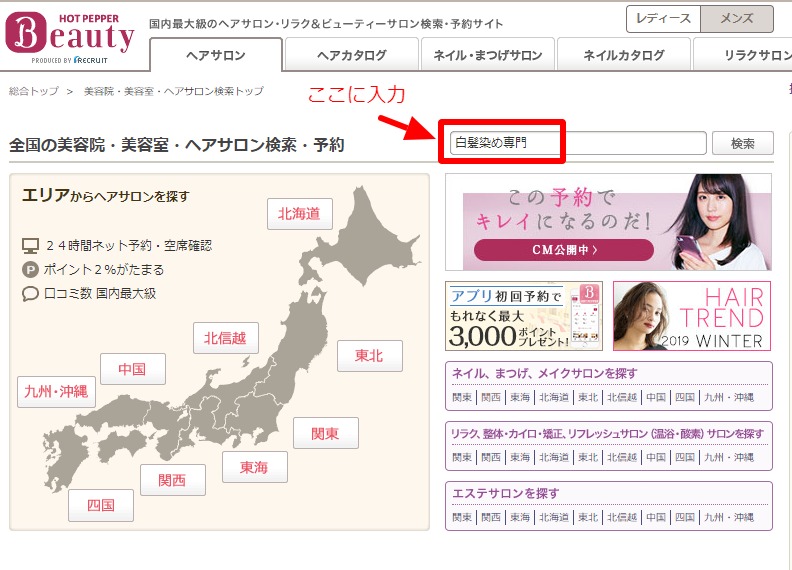Click 東北 under ネイル、まつげ section

pos(588,397)
